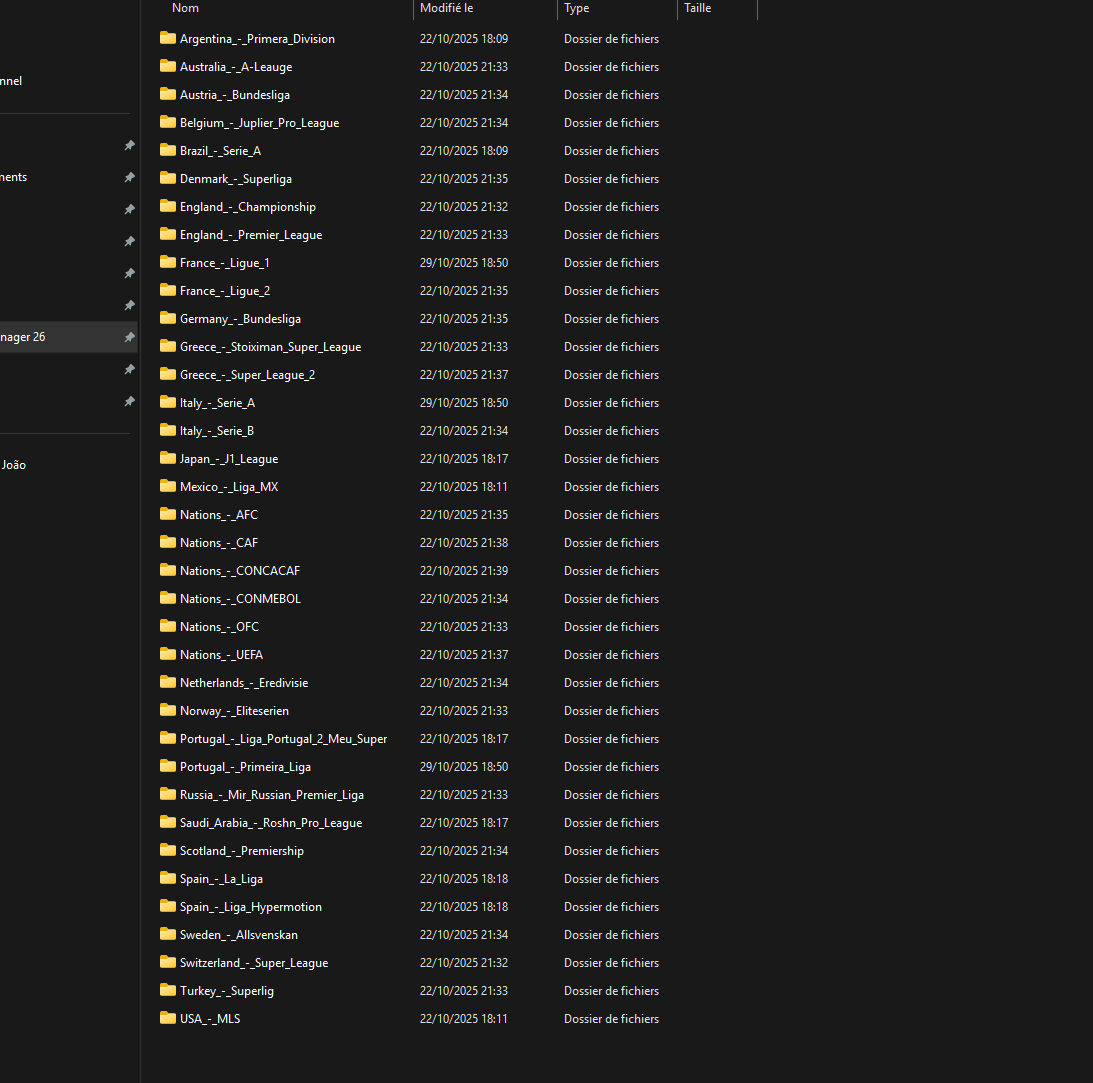Click the Nations_-_CONCACAF date 22/10/2025 21:39
Screen dimensions: 1093x1083
click(x=464, y=570)
